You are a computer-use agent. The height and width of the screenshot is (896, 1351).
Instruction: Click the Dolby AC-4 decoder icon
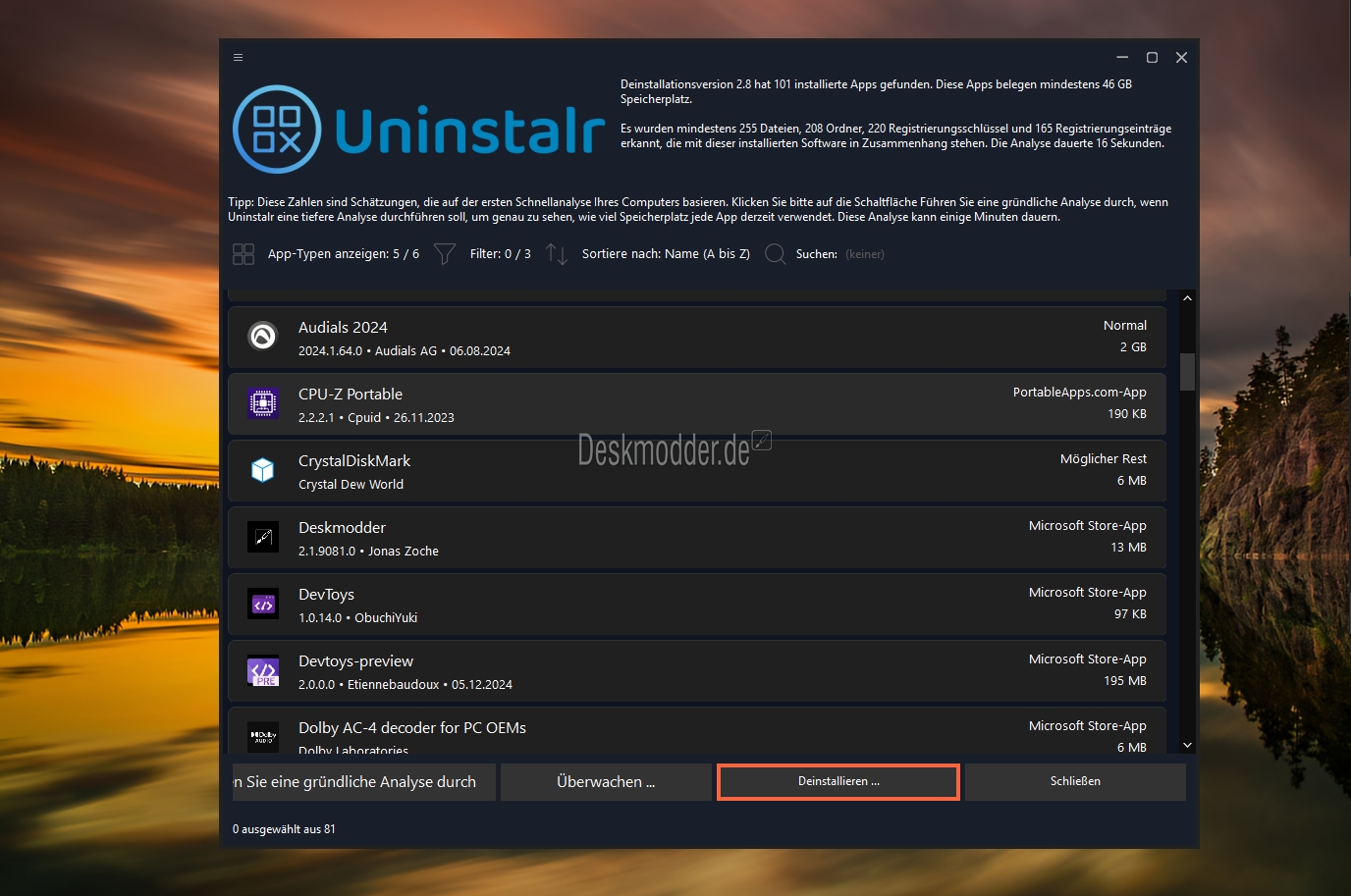point(263,736)
